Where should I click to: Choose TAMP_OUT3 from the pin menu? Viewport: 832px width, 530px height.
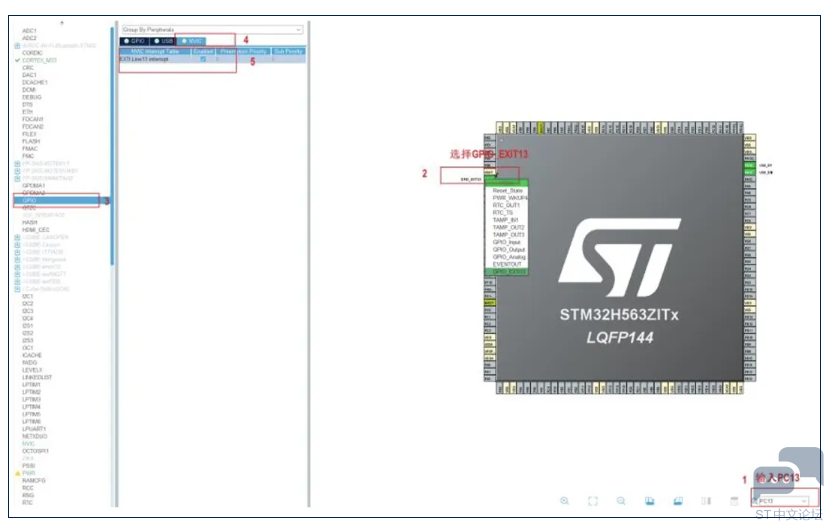click(507, 235)
